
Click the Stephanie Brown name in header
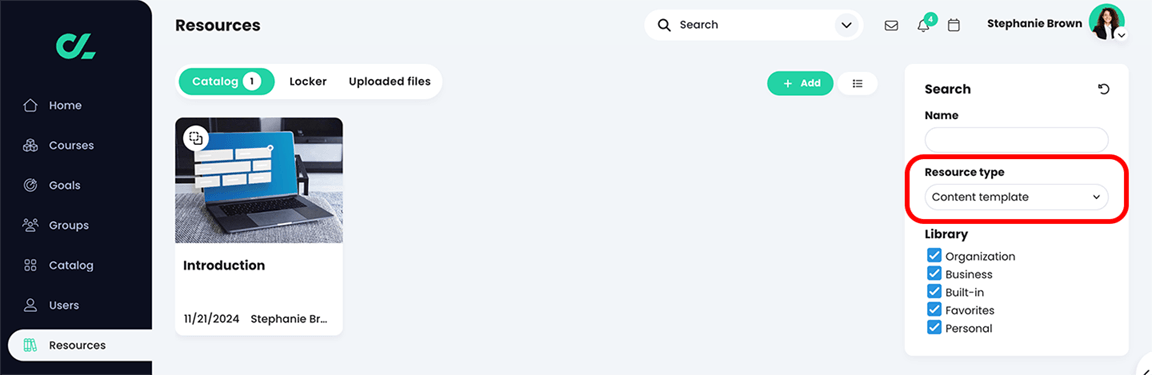coord(1034,24)
